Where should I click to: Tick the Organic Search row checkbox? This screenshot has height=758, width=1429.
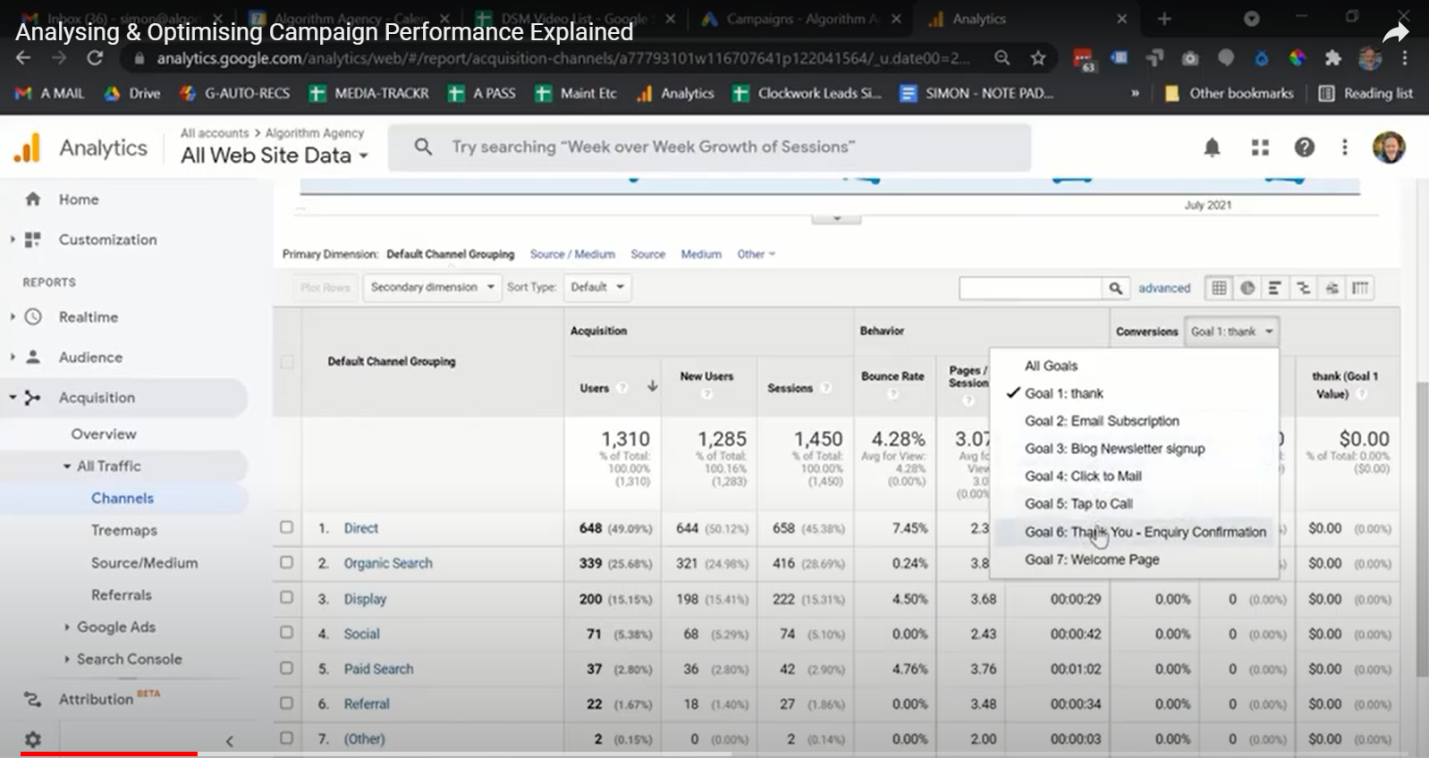tap(287, 563)
